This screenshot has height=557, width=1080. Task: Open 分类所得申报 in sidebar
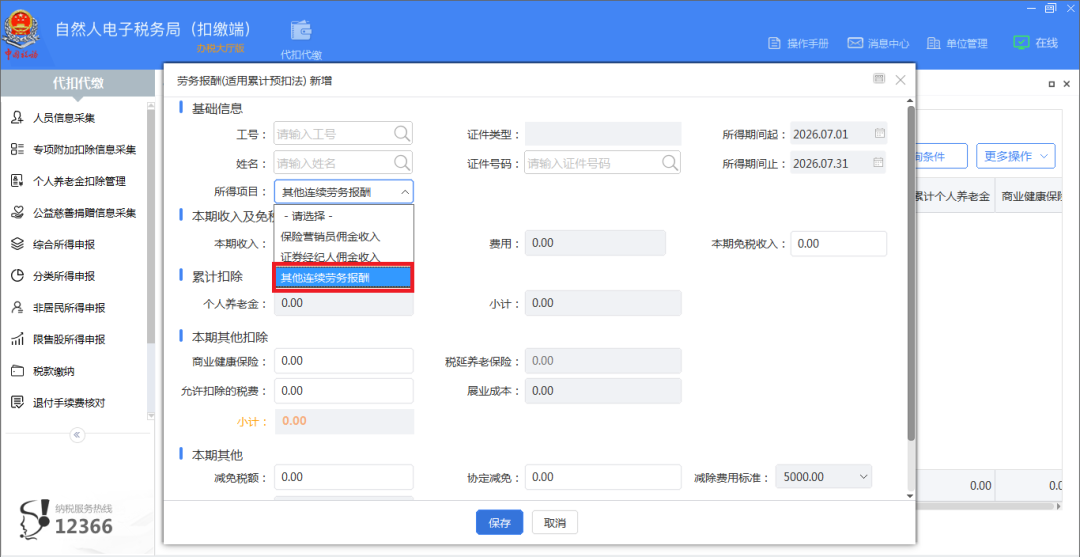pyautogui.click(x=64, y=276)
